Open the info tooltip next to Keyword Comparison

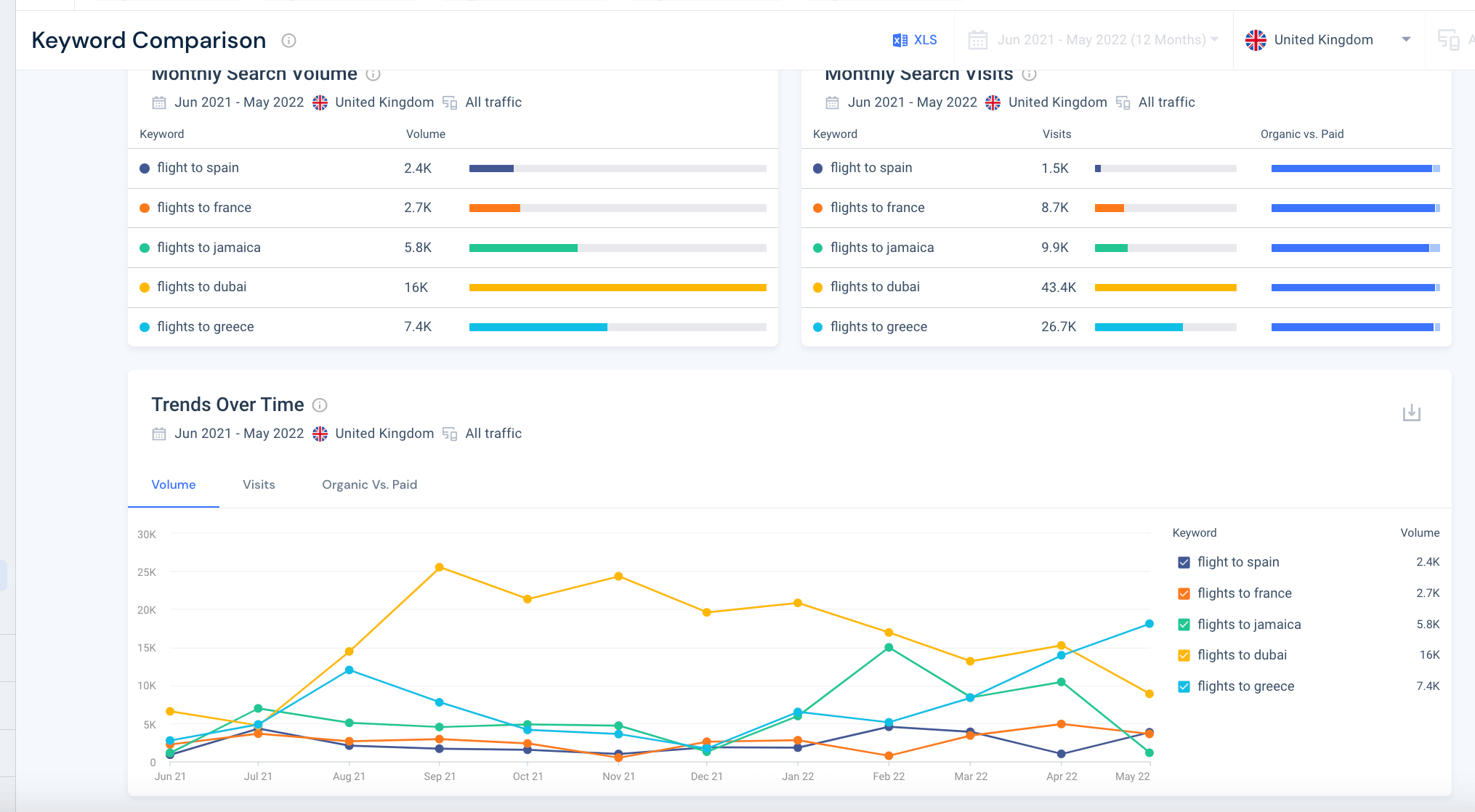[288, 41]
